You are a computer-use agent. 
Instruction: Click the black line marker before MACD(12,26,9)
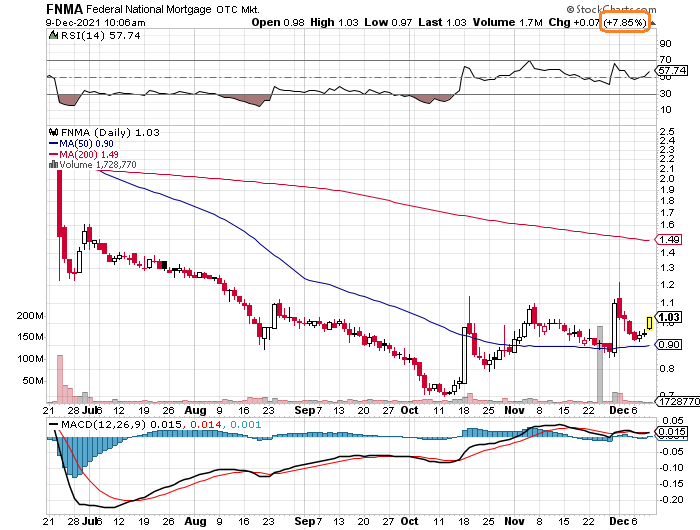point(53,424)
